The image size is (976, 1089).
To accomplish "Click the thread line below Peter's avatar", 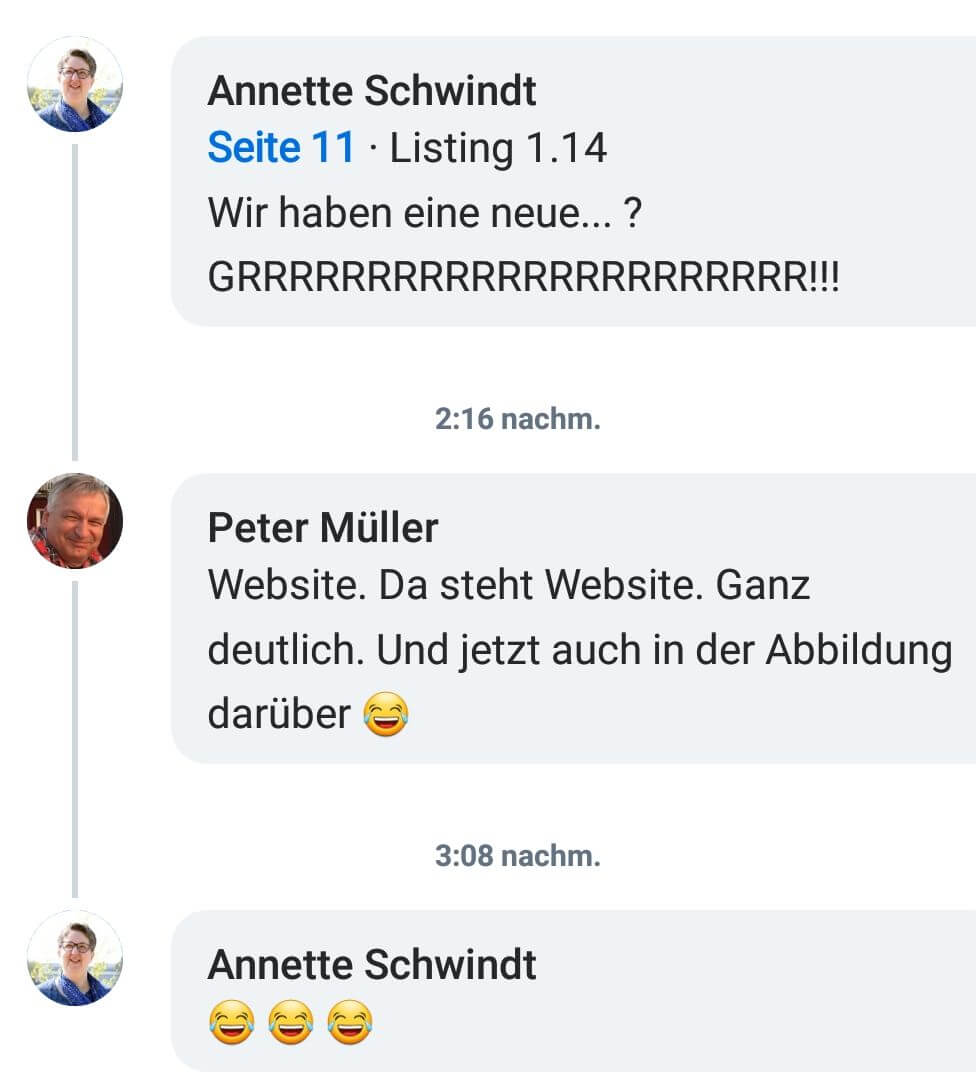I will click(75, 740).
